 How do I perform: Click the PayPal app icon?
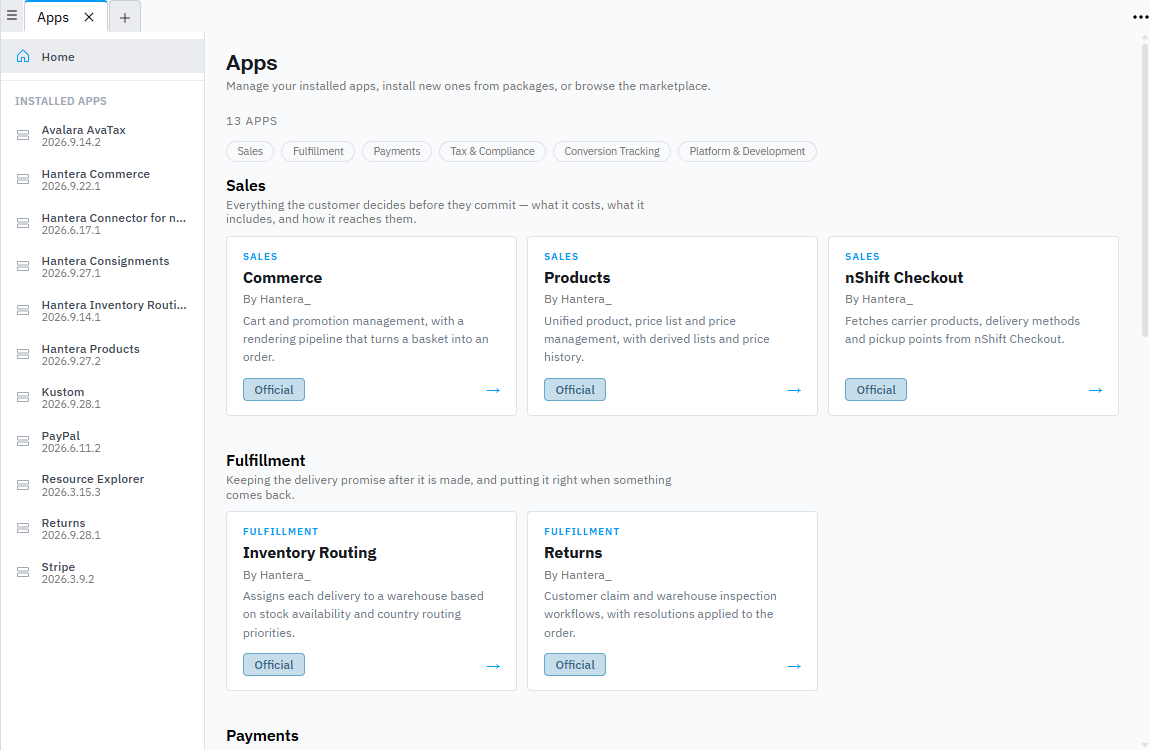coord(23,442)
